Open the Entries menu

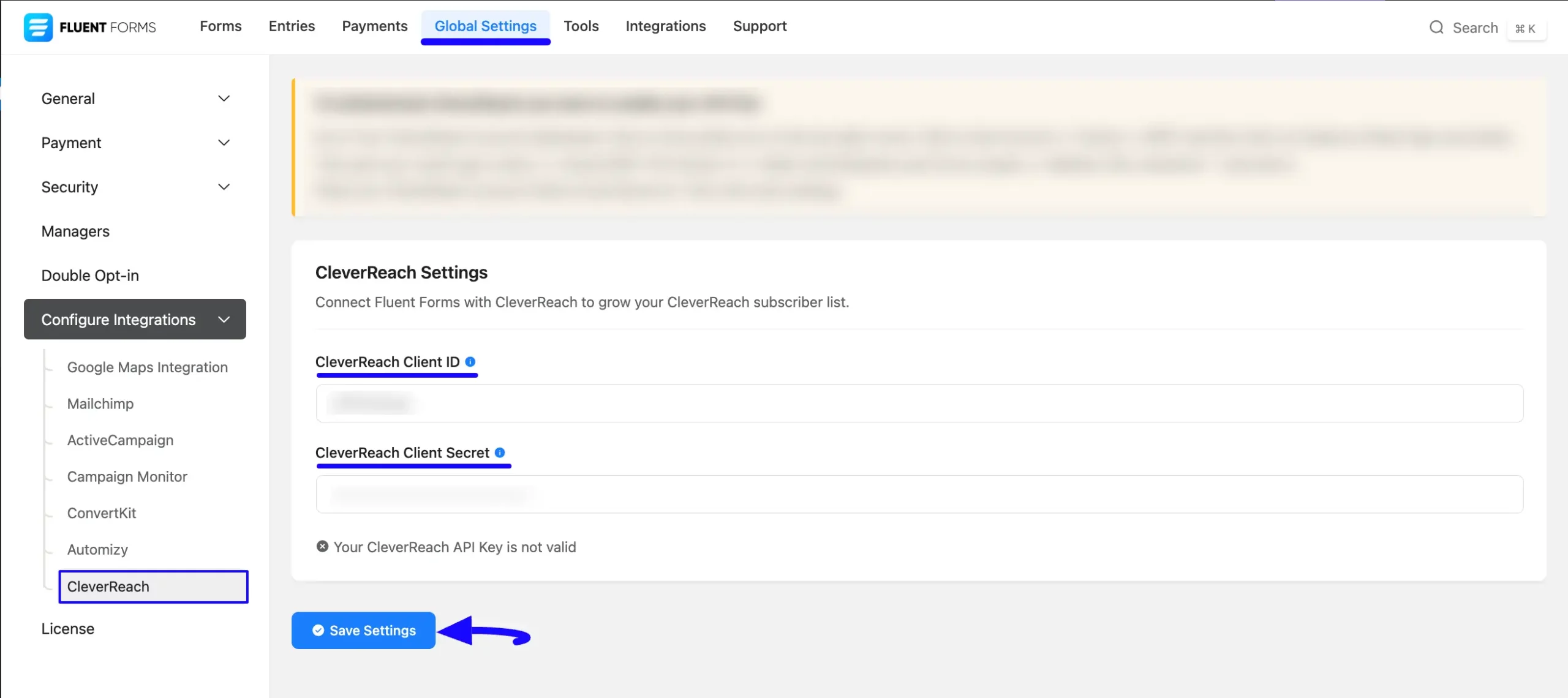(292, 26)
